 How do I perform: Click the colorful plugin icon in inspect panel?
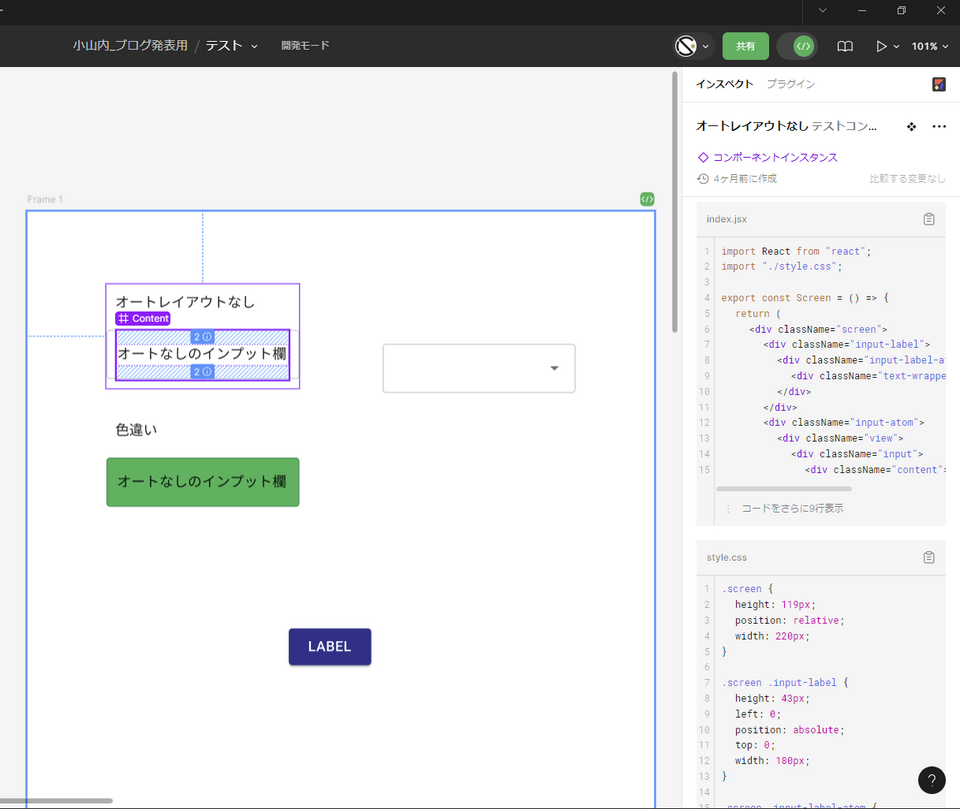point(938,85)
